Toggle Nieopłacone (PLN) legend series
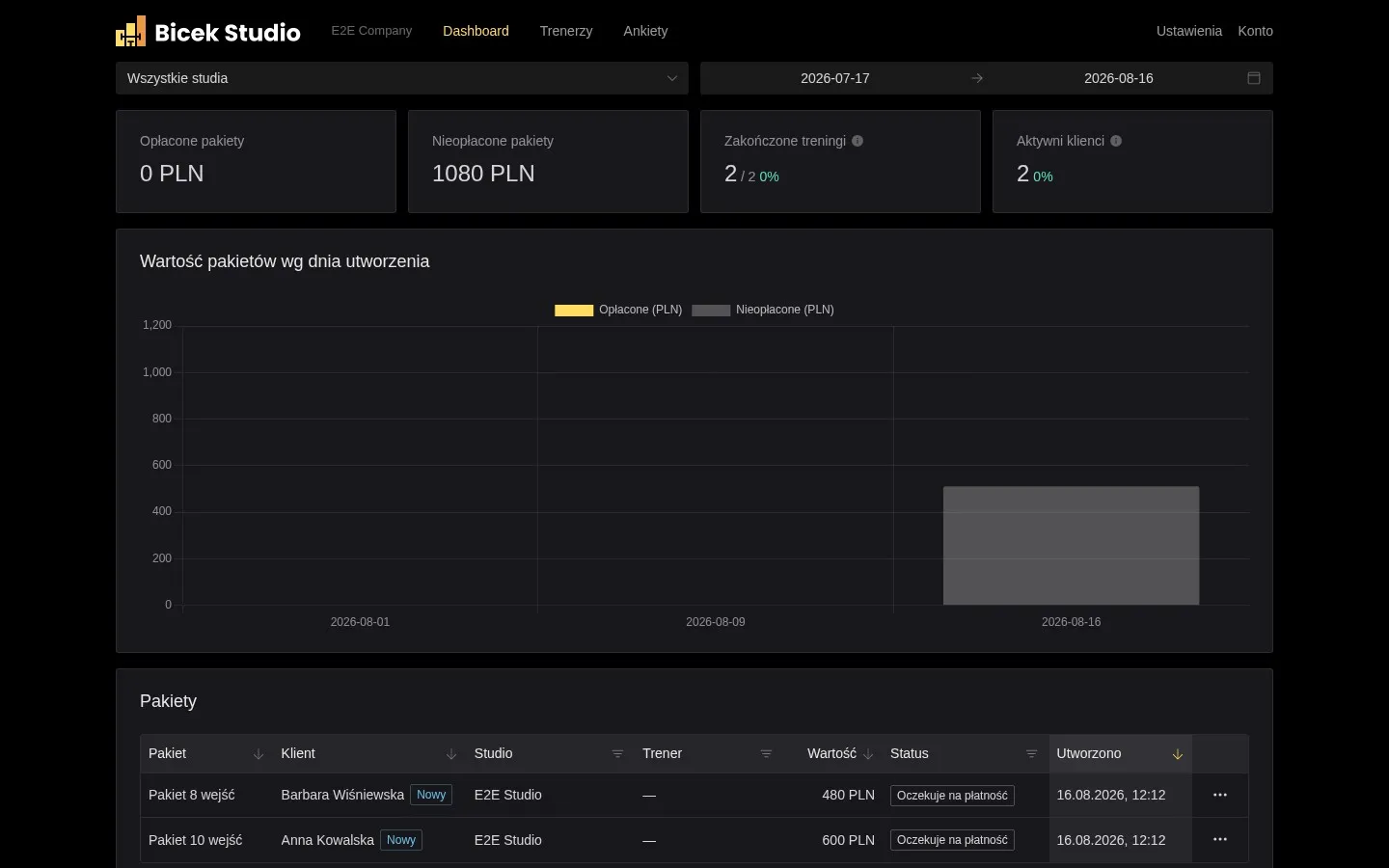 (763, 310)
